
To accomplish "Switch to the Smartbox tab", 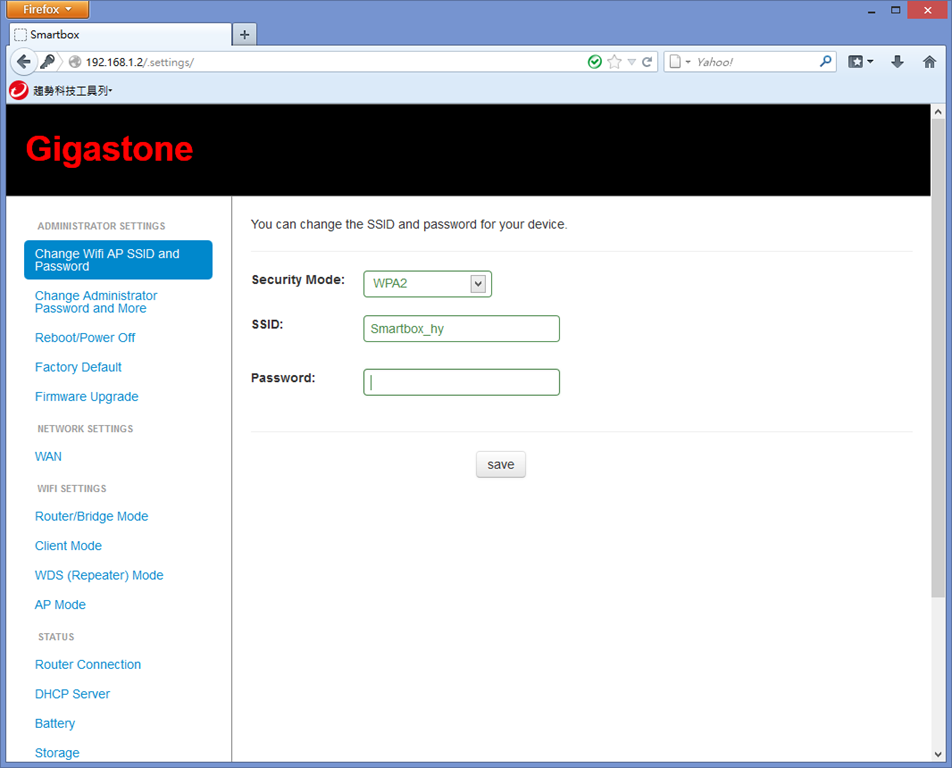I will point(120,35).
